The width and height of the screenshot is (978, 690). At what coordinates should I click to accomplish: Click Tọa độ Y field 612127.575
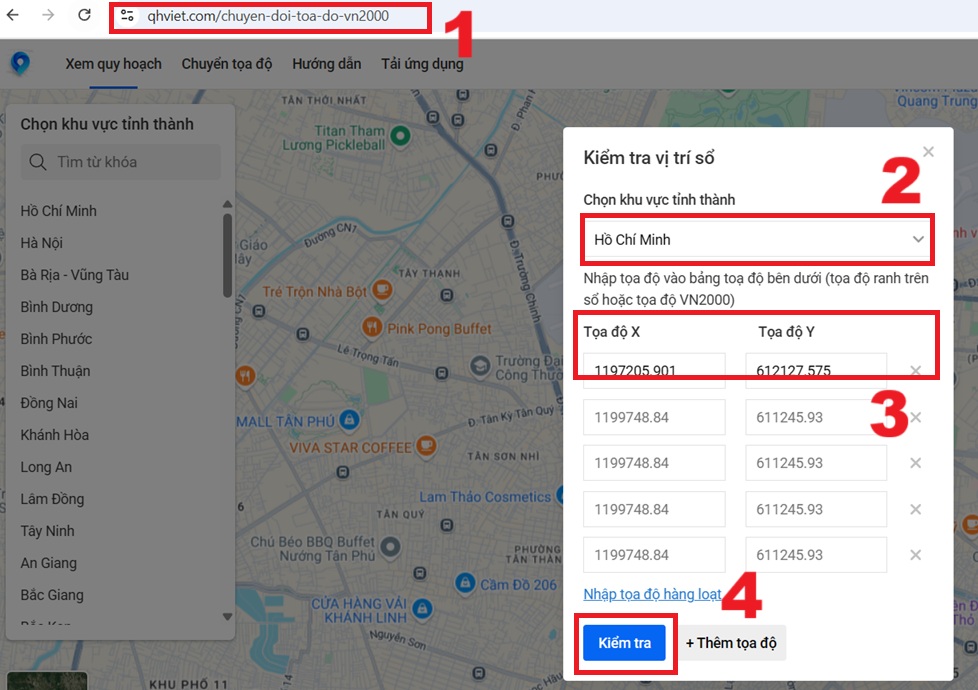coord(816,371)
